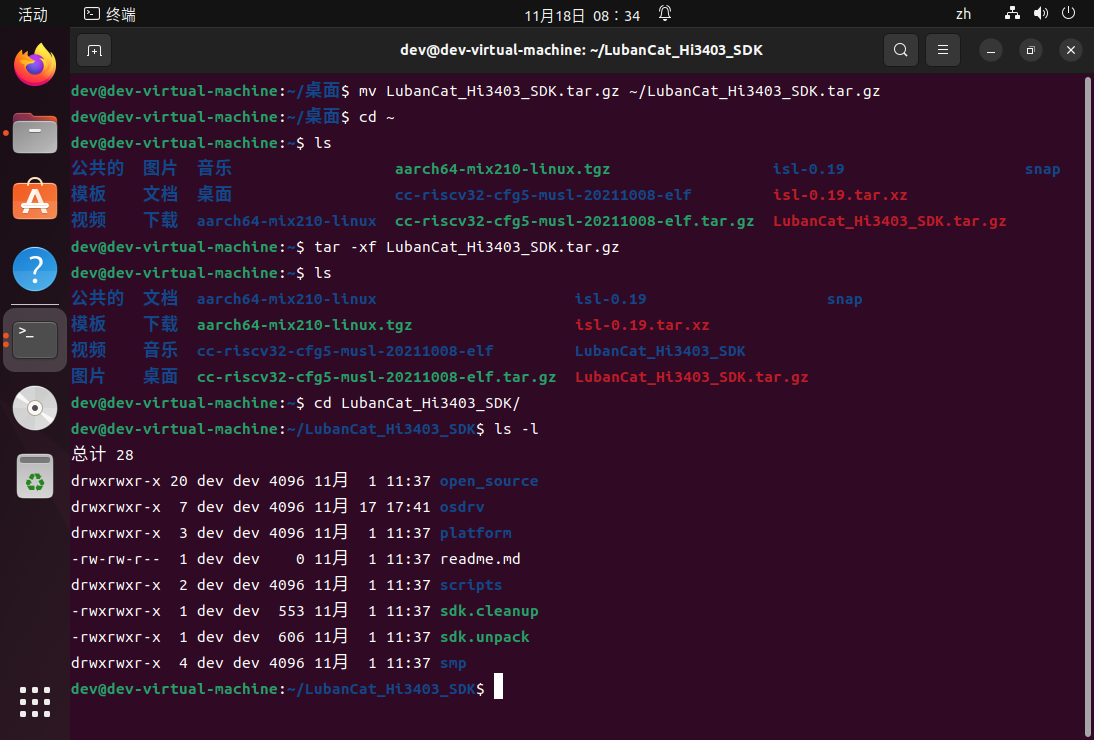Click the wired network icon in the tray
The height and width of the screenshot is (740, 1094).
pos(1012,13)
